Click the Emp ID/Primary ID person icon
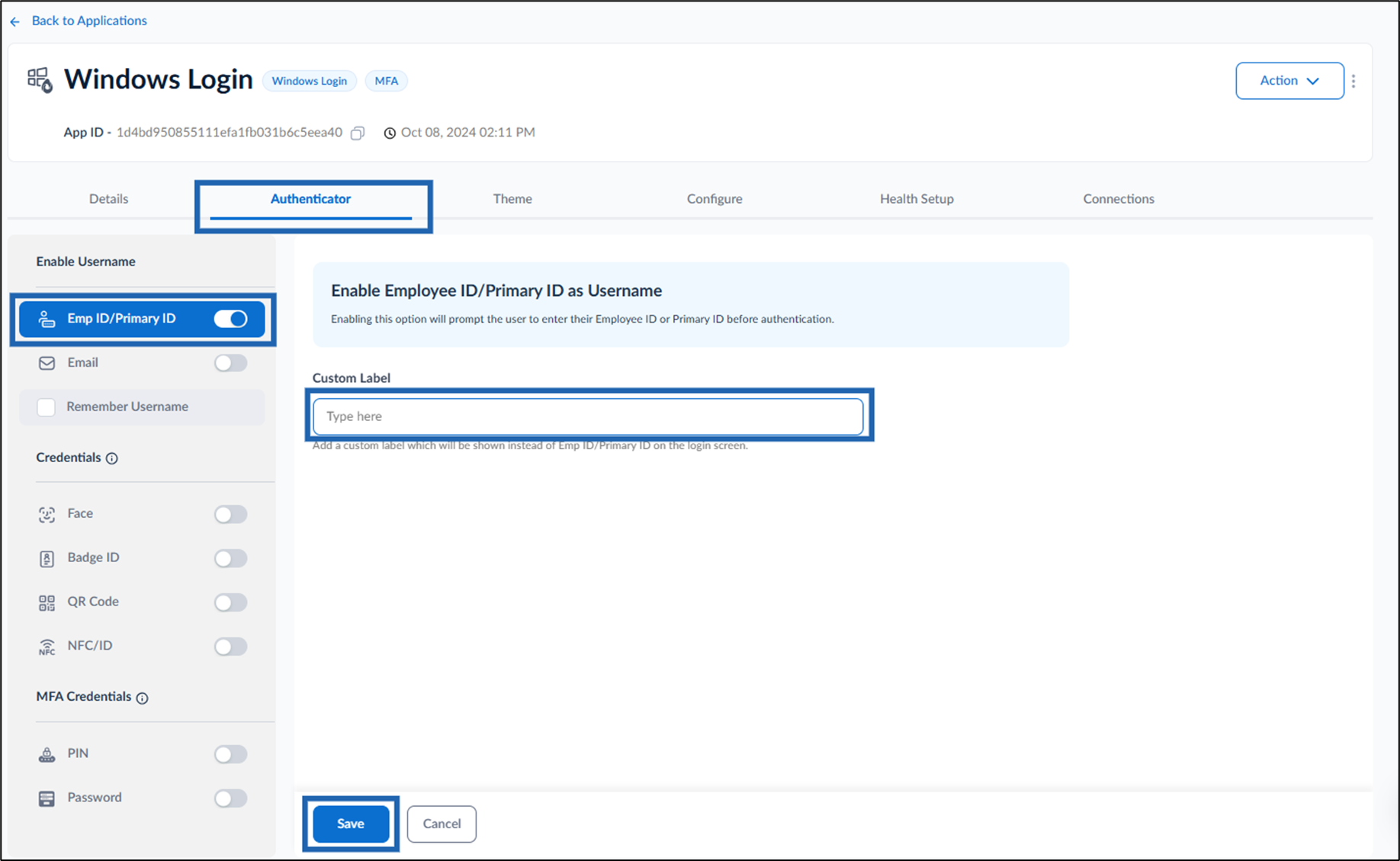Image resolution: width=1400 pixels, height=861 pixels. [47, 319]
